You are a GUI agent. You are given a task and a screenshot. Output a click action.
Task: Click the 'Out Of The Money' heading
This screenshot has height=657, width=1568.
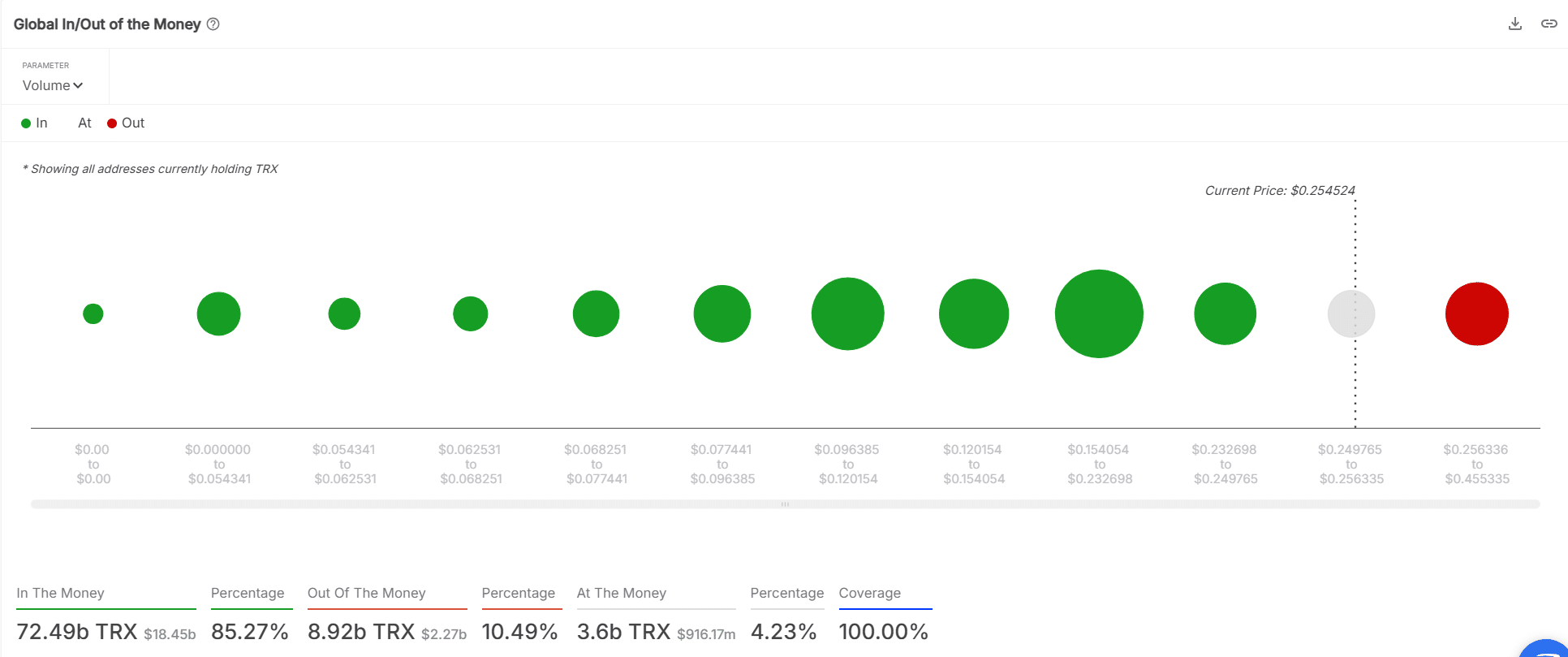[x=367, y=594]
